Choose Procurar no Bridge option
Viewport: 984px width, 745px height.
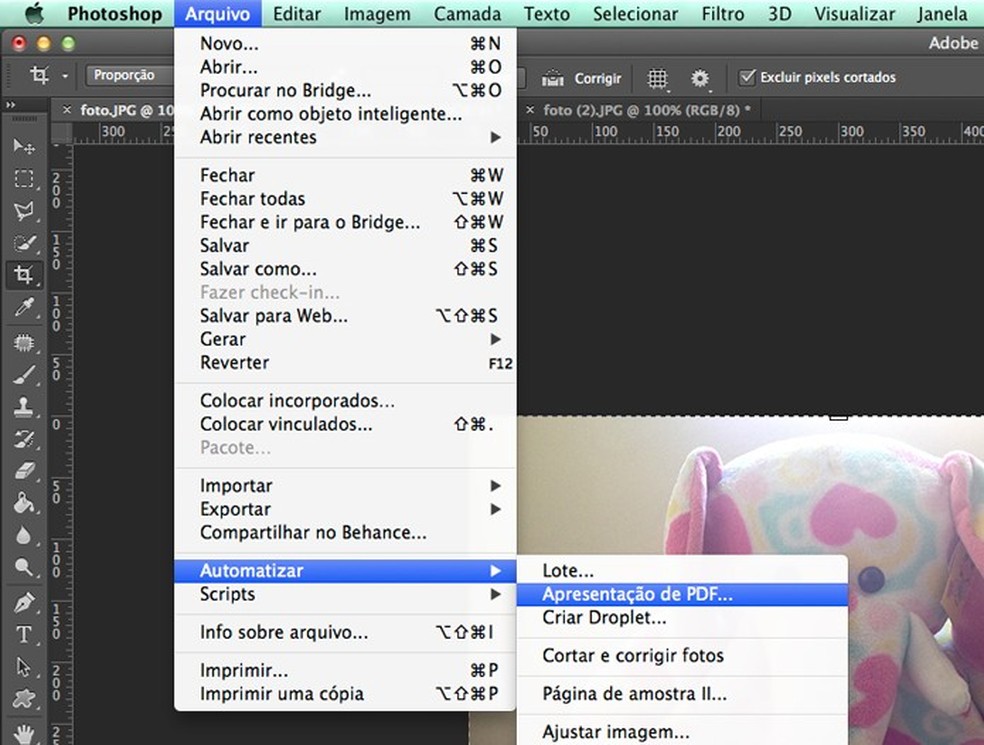(345, 90)
